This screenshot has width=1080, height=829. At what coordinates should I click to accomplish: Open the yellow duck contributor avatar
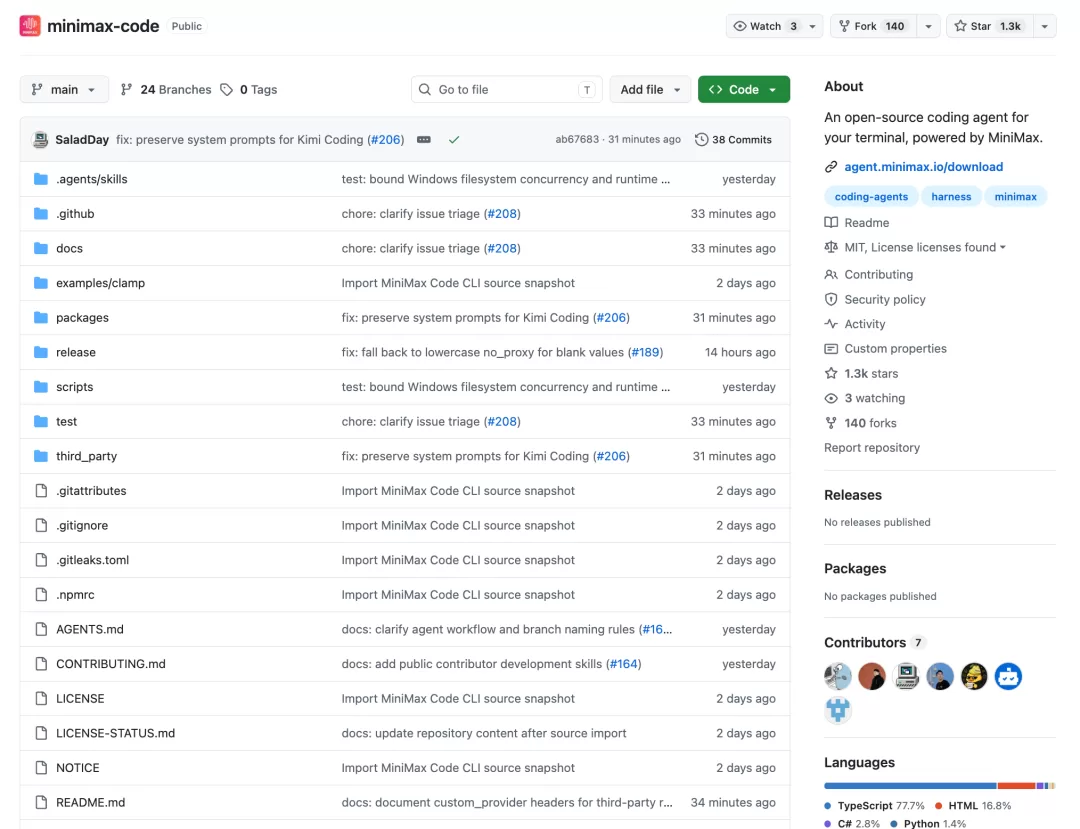pyautogui.click(x=974, y=676)
